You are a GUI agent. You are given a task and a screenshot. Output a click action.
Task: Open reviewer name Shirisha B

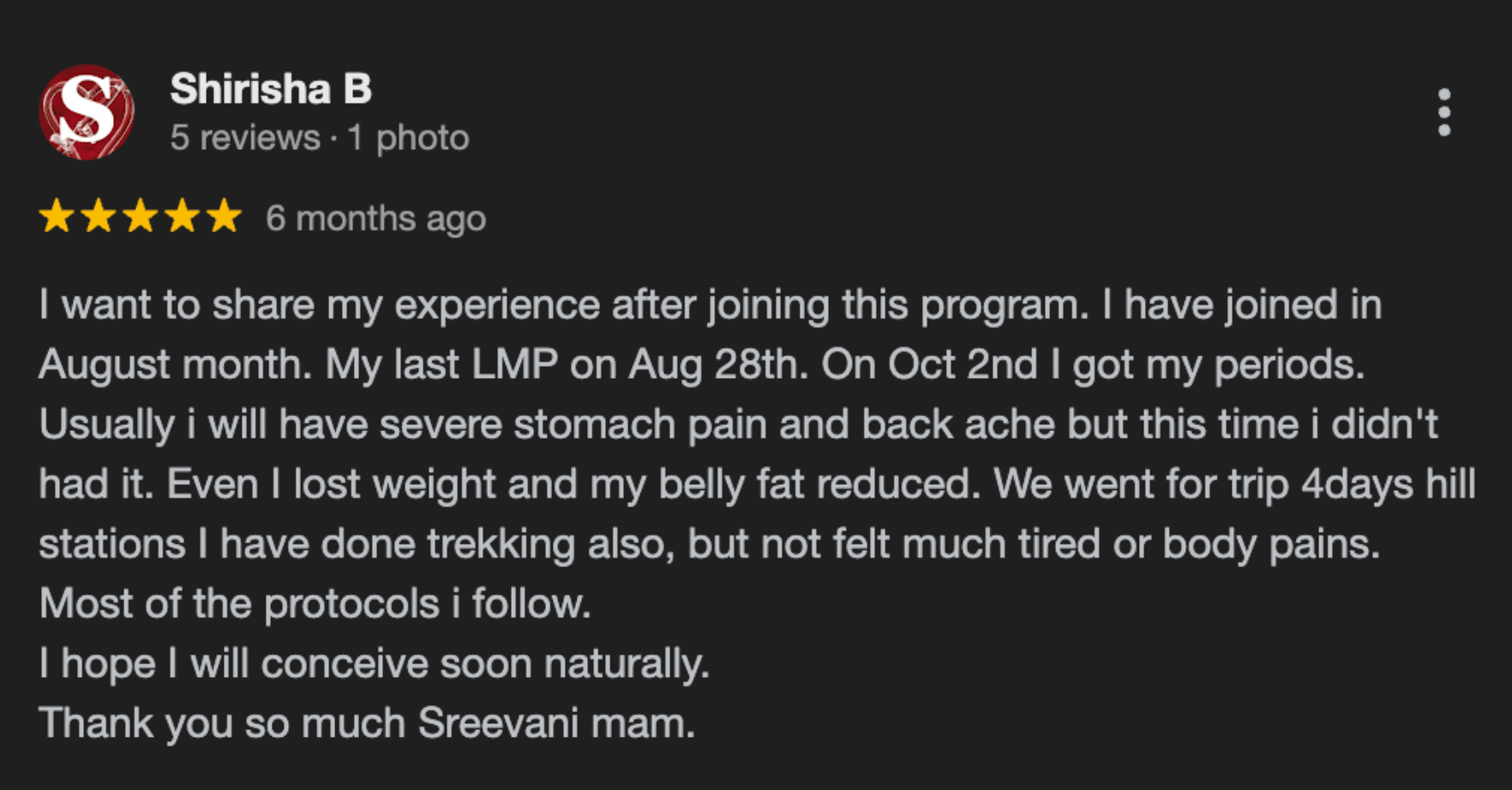(271, 89)
